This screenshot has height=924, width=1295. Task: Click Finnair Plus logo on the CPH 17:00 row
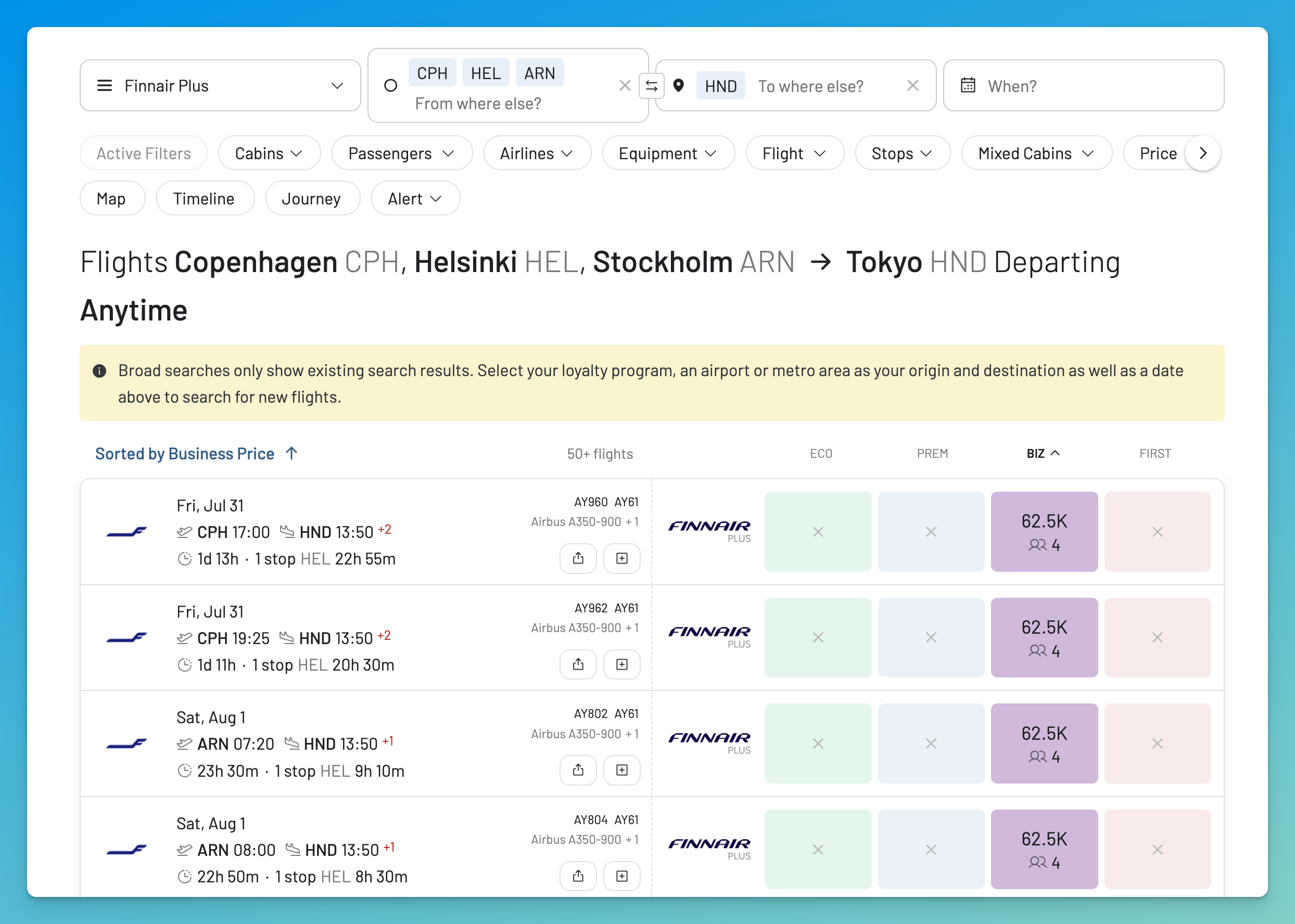pyautogui.click(x=709, y=531)
